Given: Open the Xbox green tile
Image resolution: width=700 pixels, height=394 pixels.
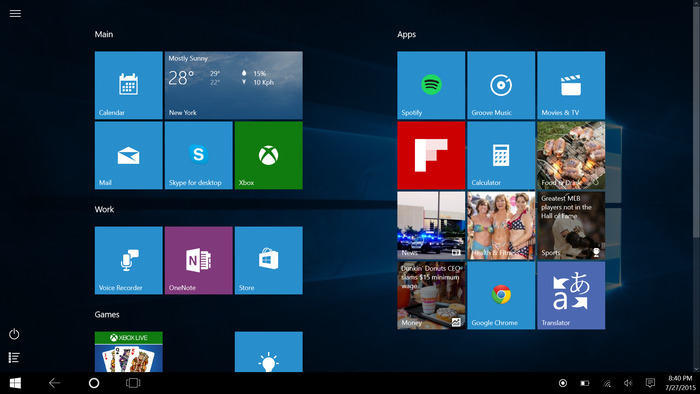Looking at the screenshot, I should click(268, 155).
